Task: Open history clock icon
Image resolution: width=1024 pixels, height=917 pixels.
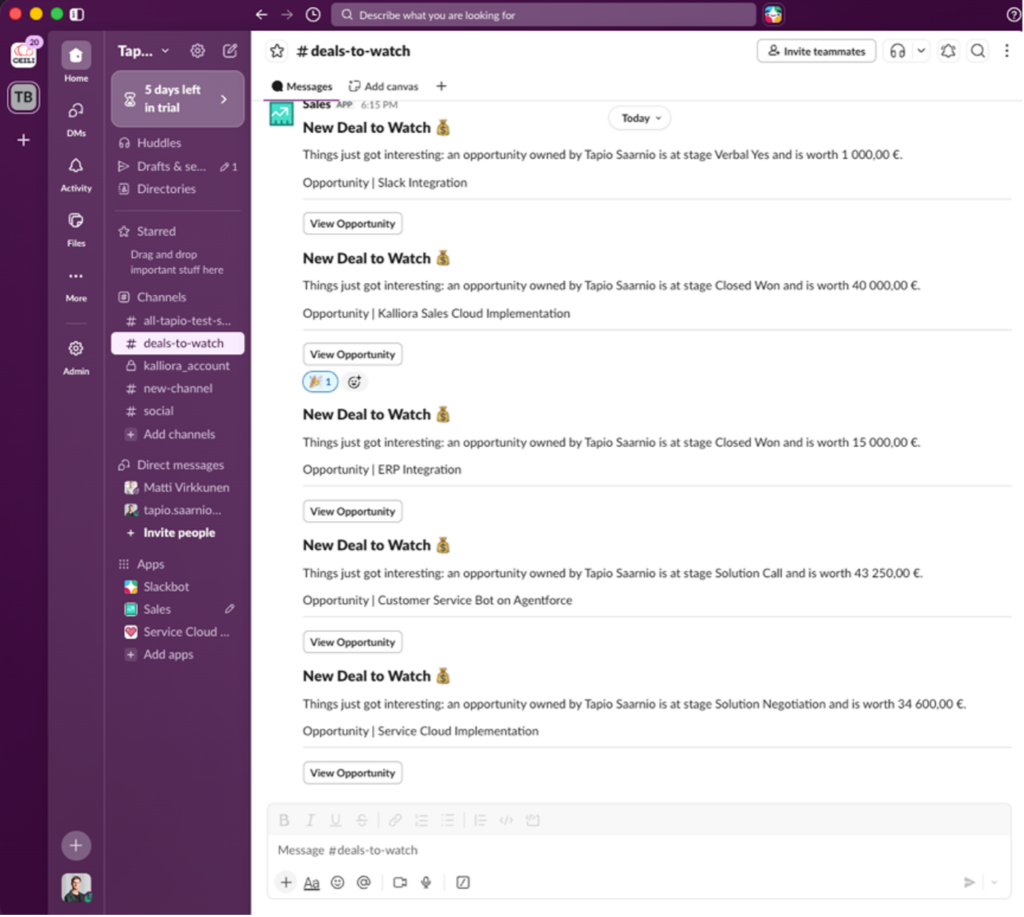Action: 313,14
